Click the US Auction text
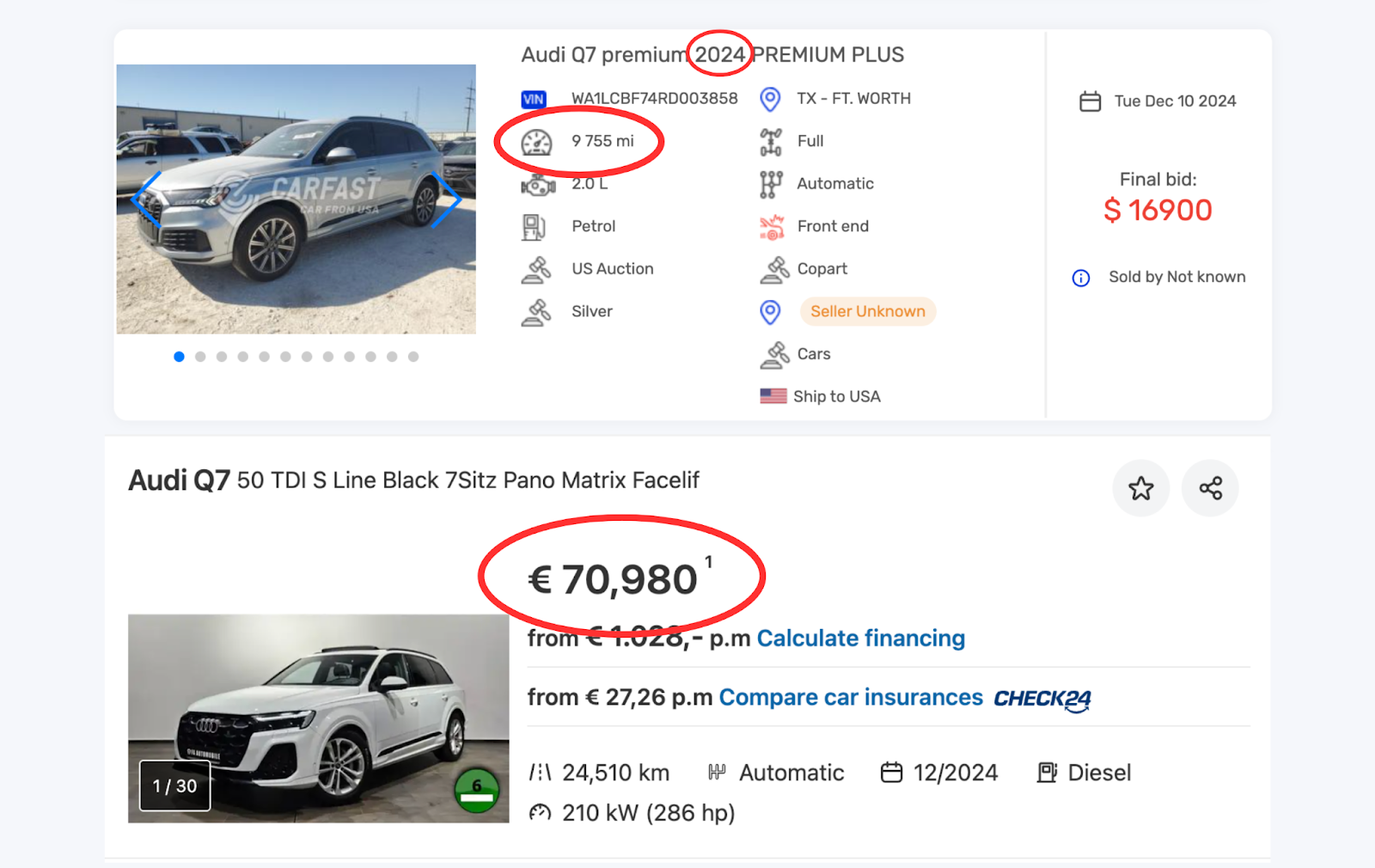Screen dimensions: 1375x868 pyautogui.click(x=613, y=269)
